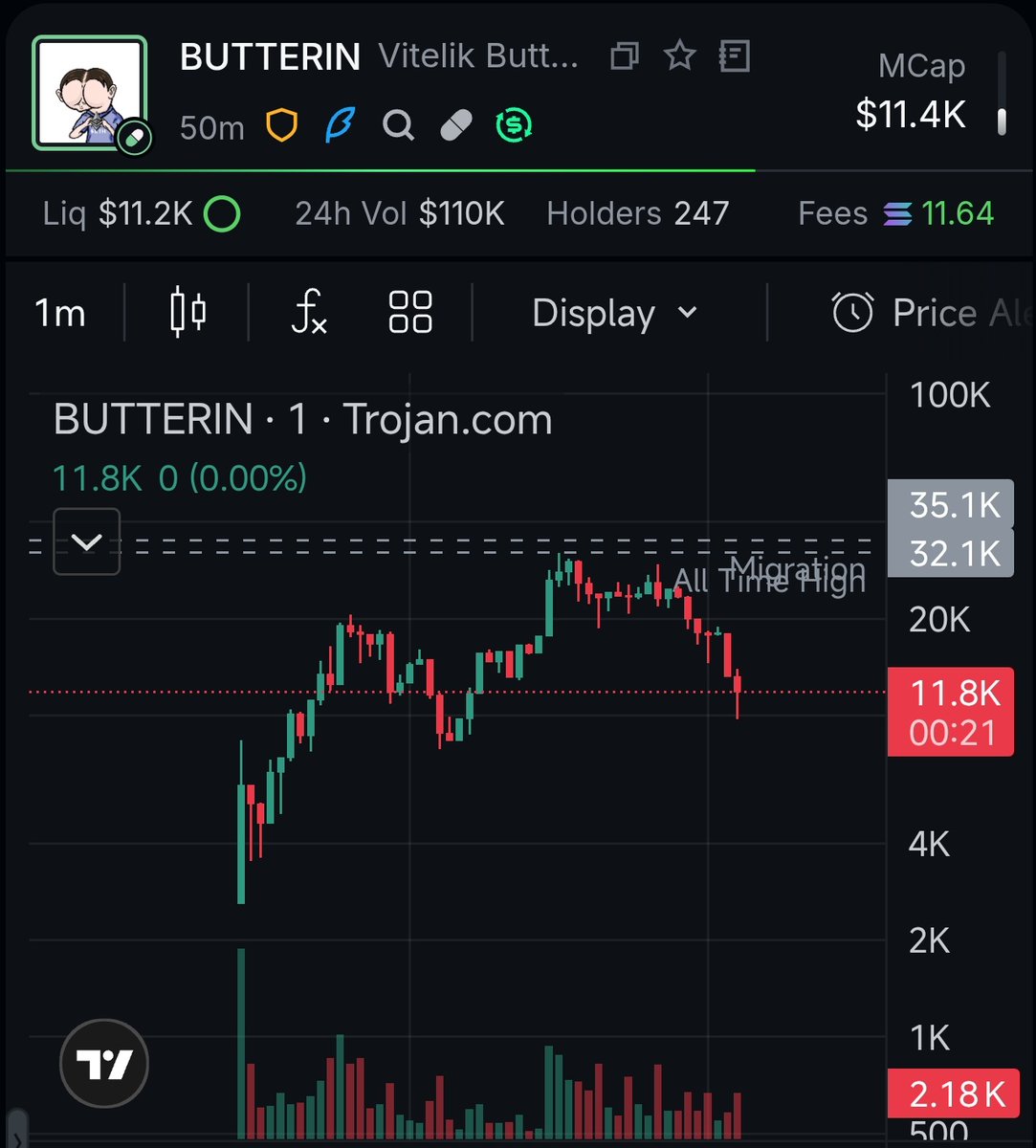This screenshot has width=1036, height=1148.
Task: Click the Liq $11.2K stat
Action: pyautogui.click(x=119, y=213)
